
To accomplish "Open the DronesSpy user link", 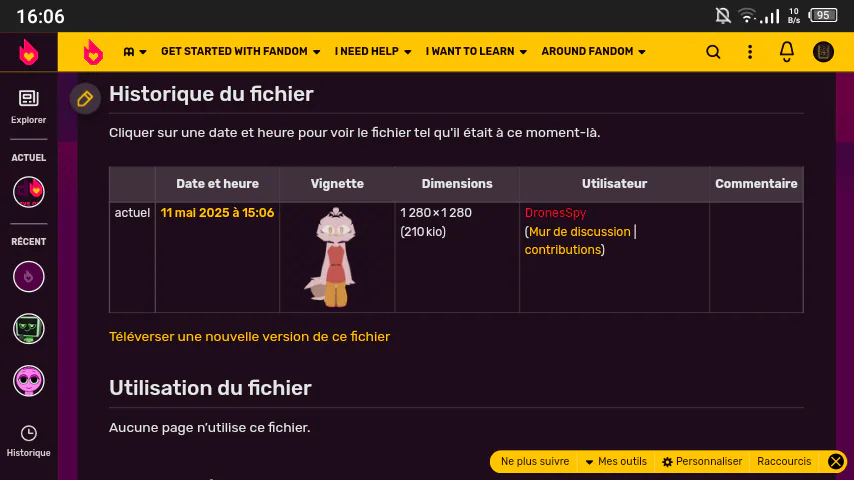I will pos(555,212).
